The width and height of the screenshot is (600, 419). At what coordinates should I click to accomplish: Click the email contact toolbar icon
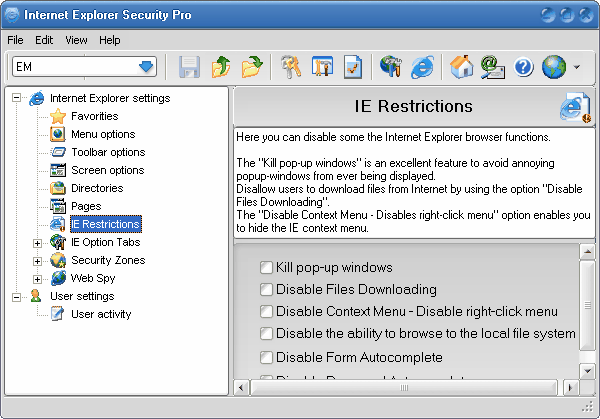(492, 67)
